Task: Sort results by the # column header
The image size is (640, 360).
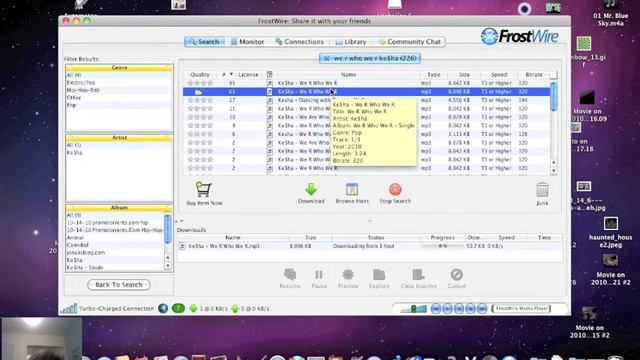Action: pos(227,75)
